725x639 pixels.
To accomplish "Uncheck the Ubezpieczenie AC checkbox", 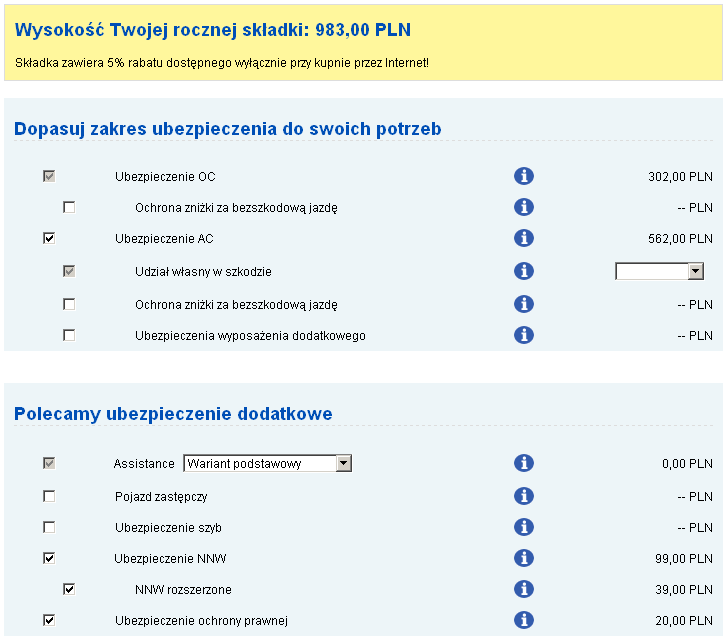I will click(49, 238).
